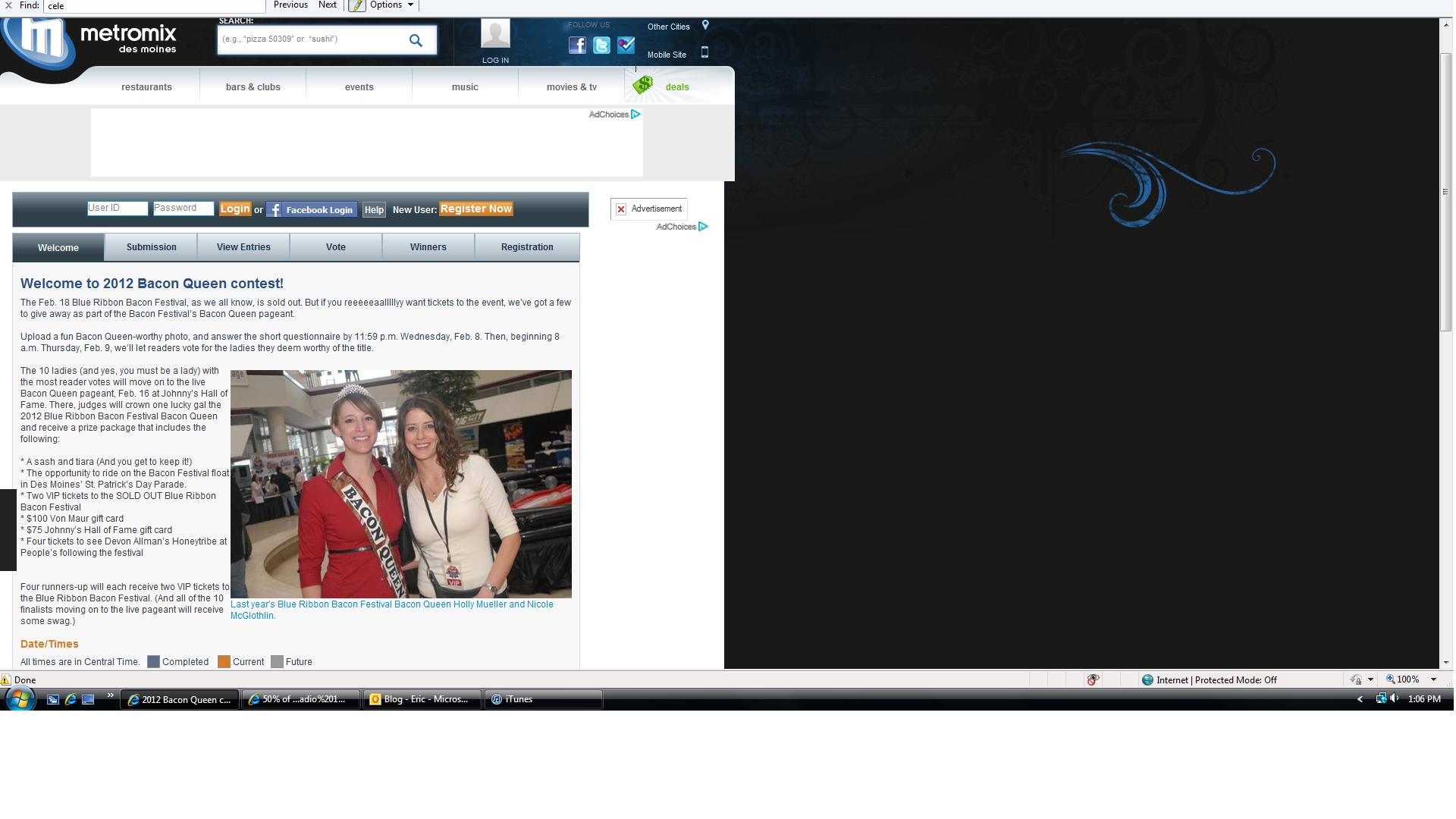Expand the 100% zoom level dropdown
This screenshot has height=819, width=1456.
tap(1433, 680)
